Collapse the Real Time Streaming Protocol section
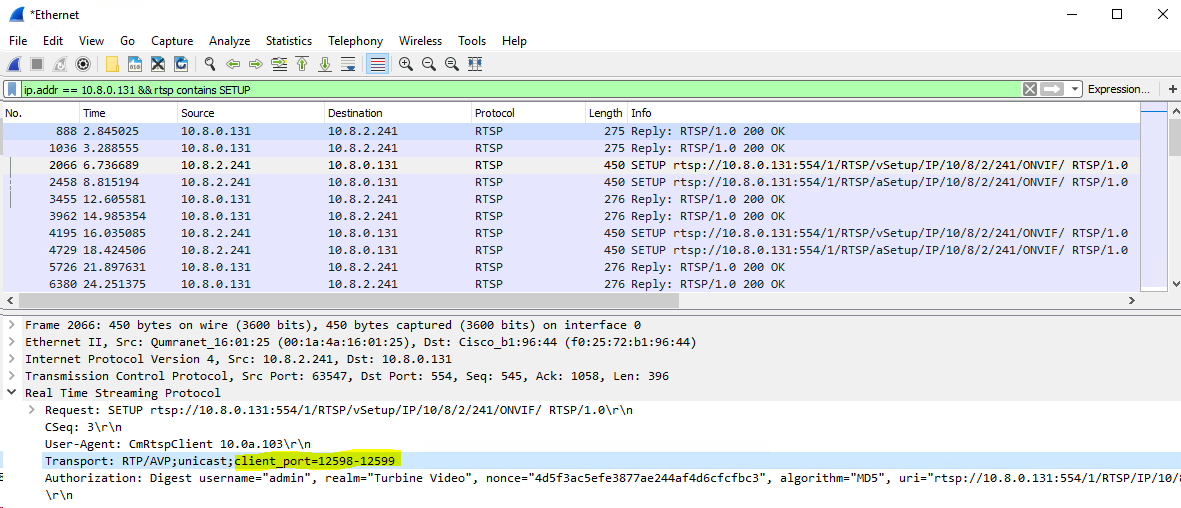 [12, 393]
